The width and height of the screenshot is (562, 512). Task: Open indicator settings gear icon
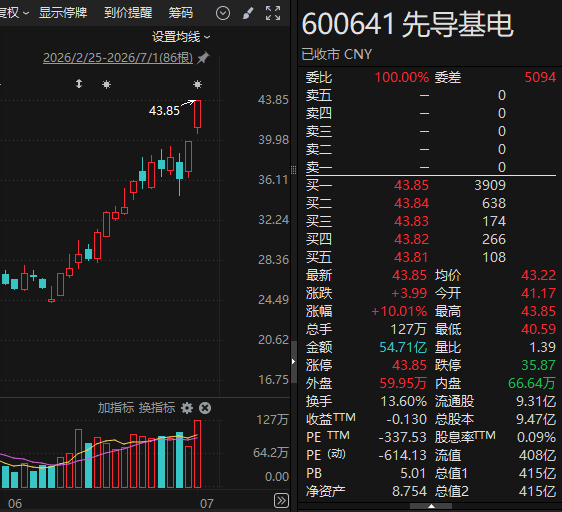tap(187, 408)
